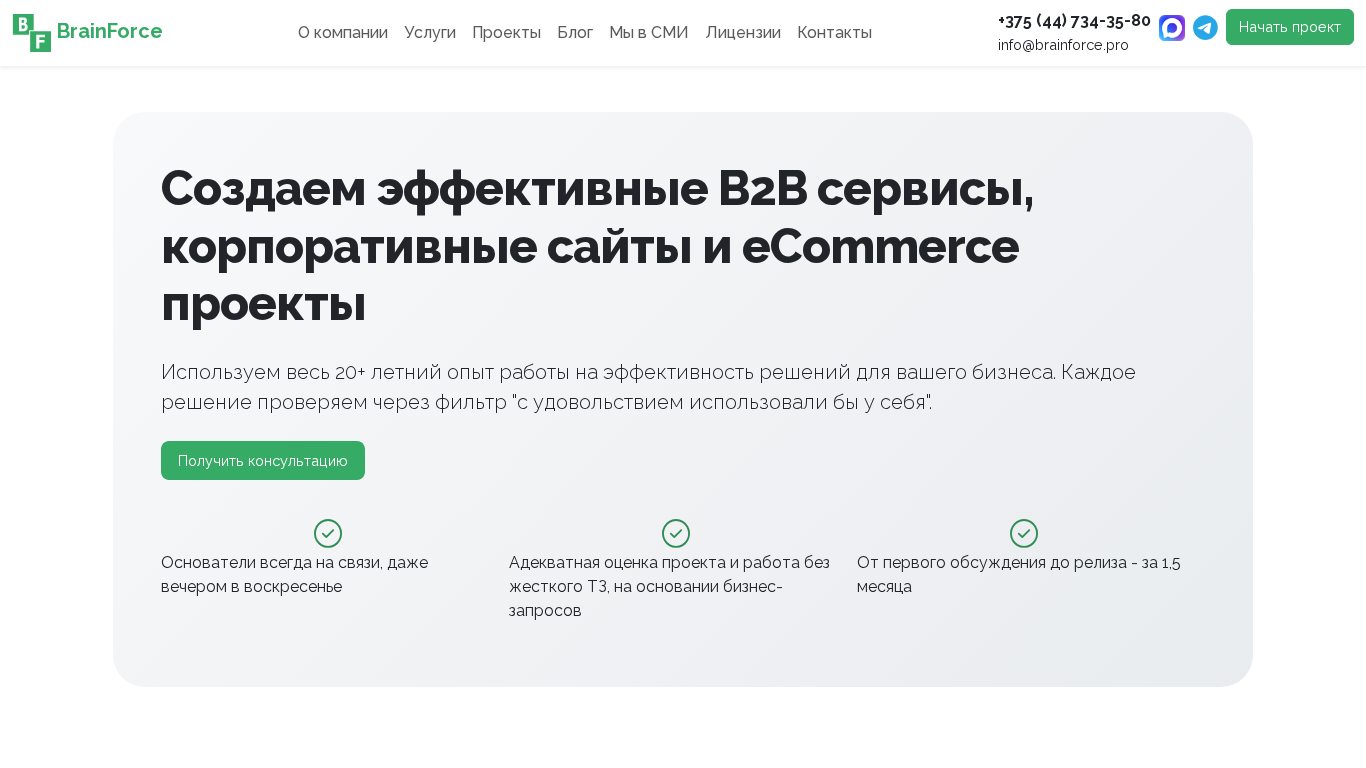Open the Блог section

[575, 33]
